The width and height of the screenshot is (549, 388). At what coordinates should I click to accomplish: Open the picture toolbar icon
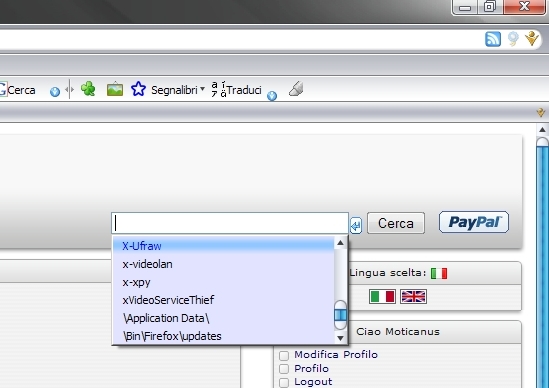tap(115, 89)
